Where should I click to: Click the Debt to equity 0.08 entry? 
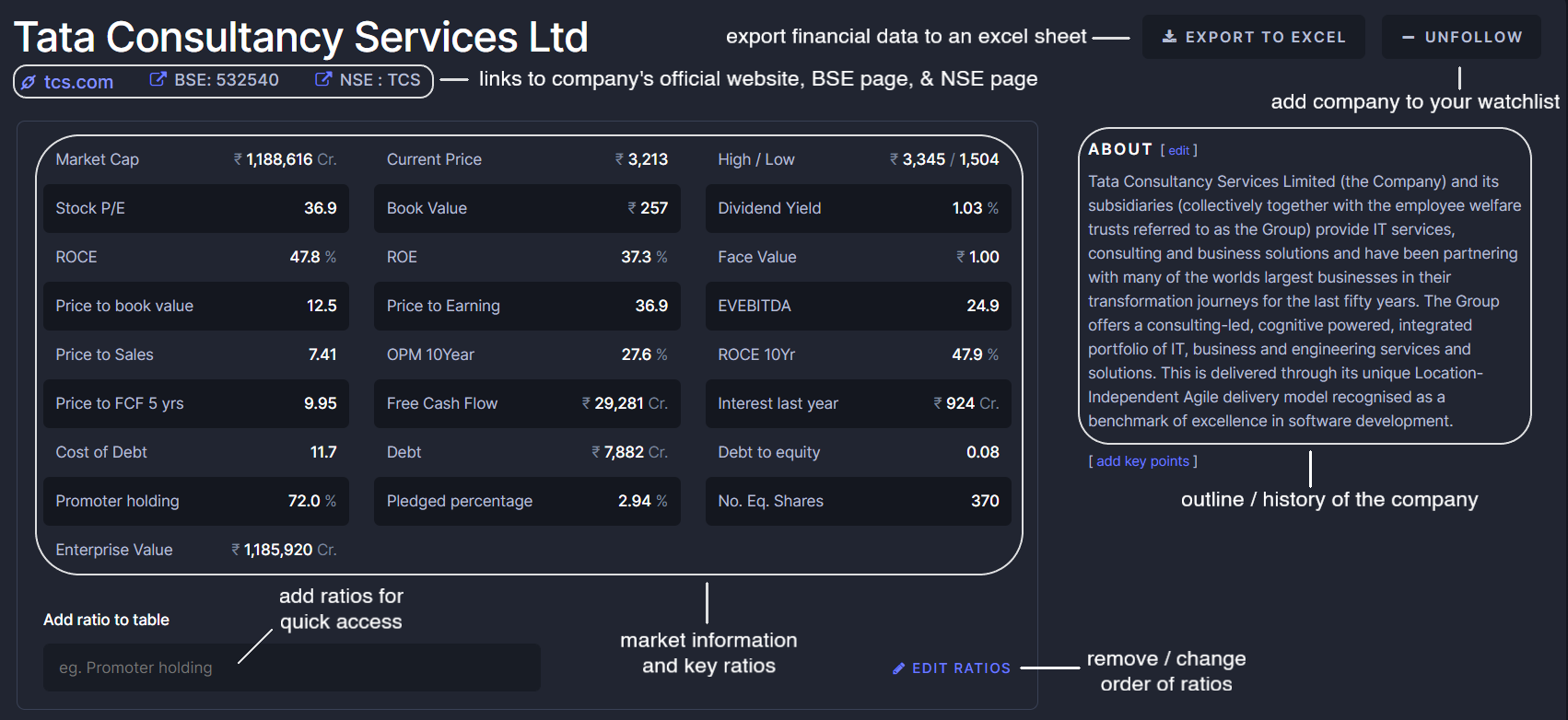coord(859,452)
